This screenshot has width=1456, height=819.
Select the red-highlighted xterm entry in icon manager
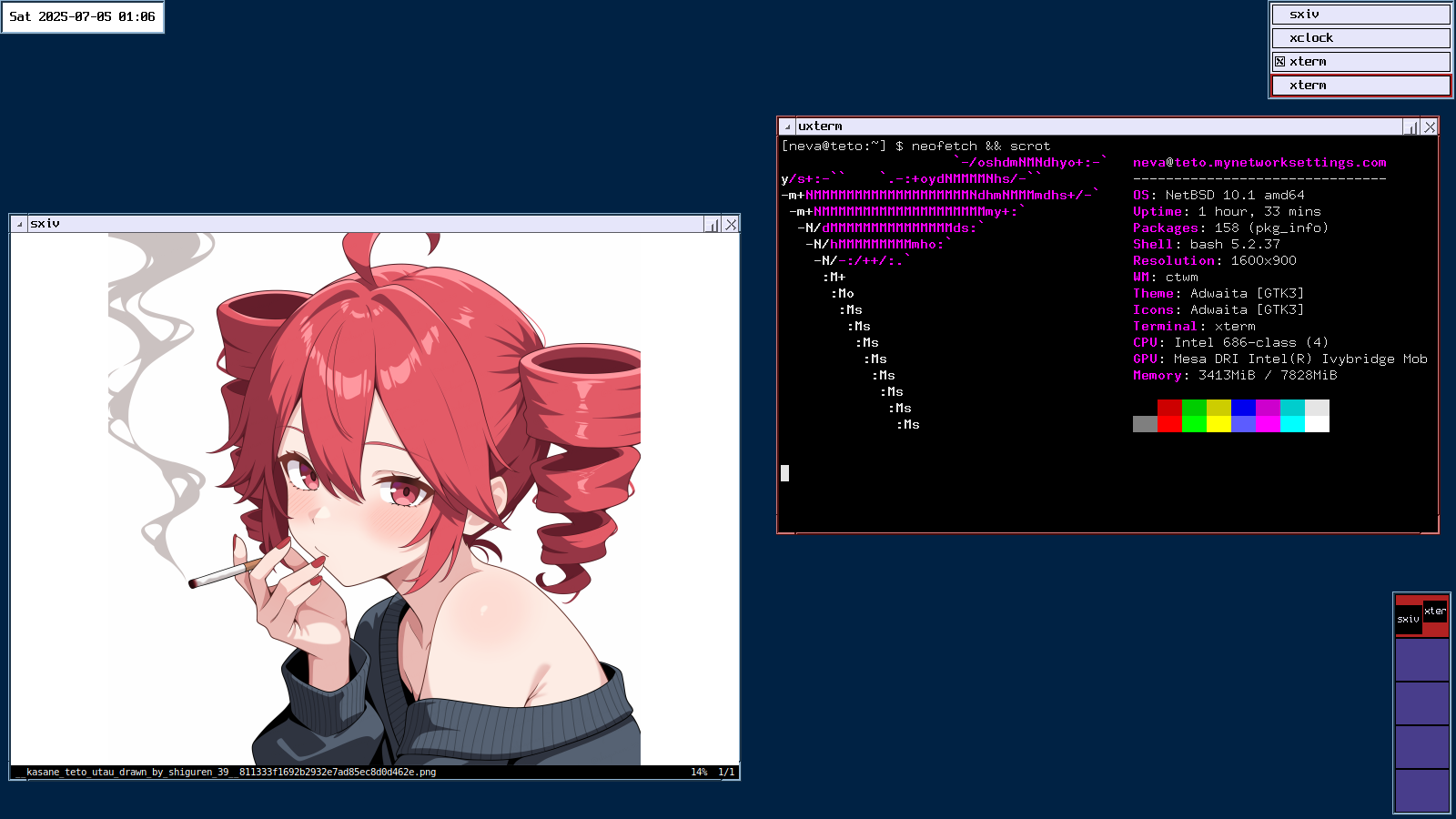coord(1360,86)
